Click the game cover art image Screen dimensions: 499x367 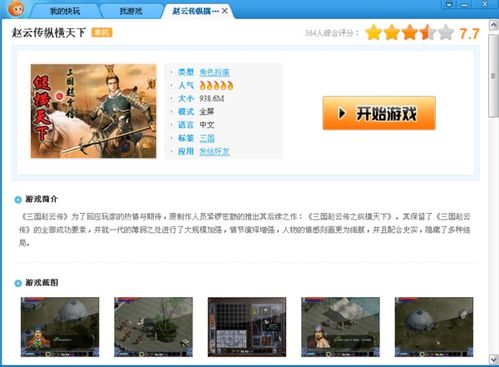(93, 111)
